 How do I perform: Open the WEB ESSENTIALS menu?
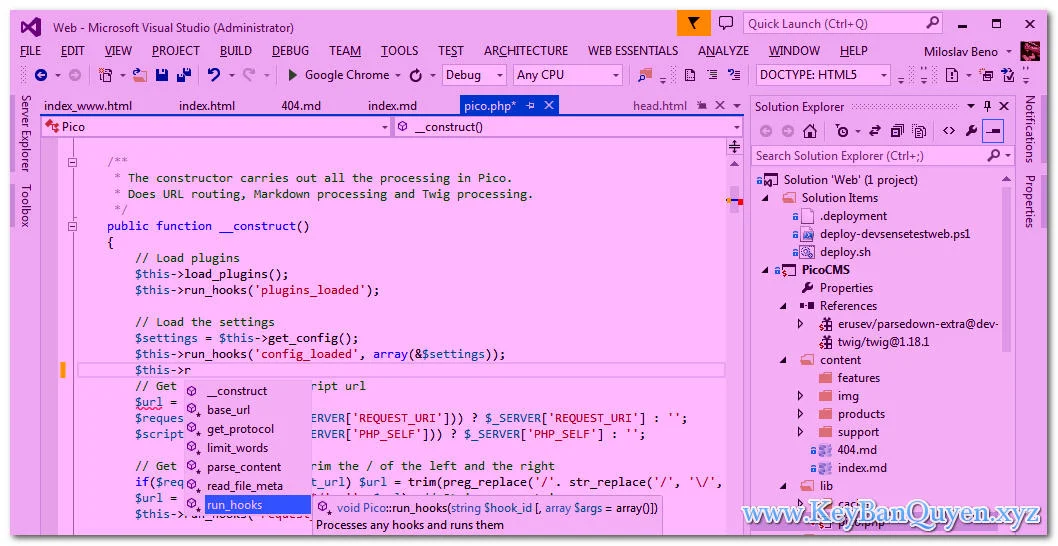click(633, 51)
